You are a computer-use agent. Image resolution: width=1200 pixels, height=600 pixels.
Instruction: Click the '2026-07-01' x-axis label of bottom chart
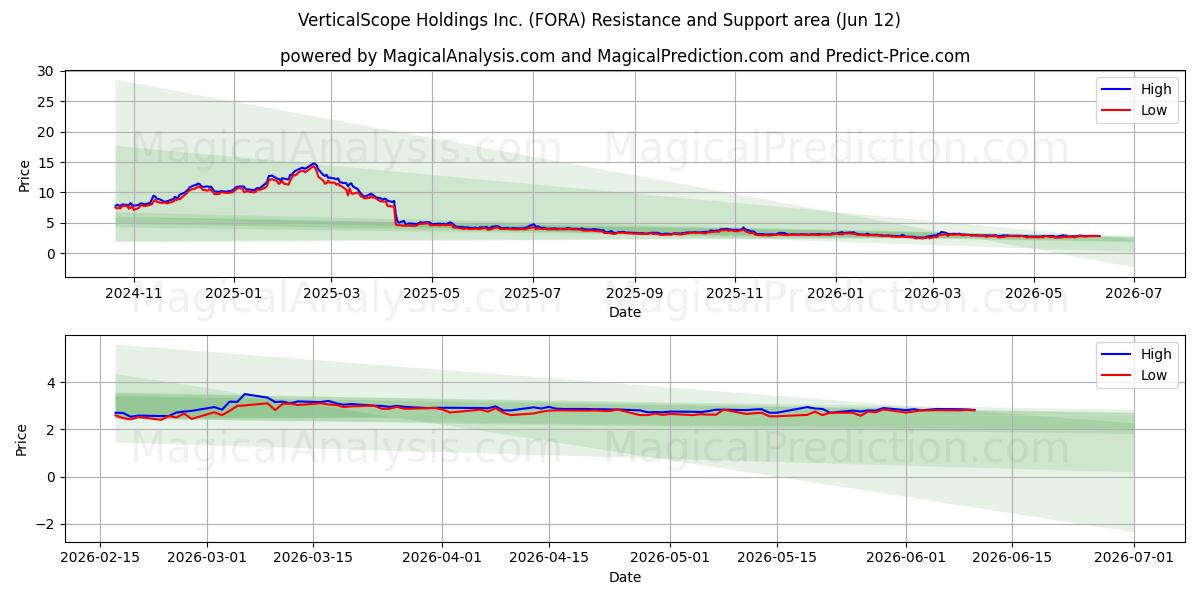(x=1134, y=557)
